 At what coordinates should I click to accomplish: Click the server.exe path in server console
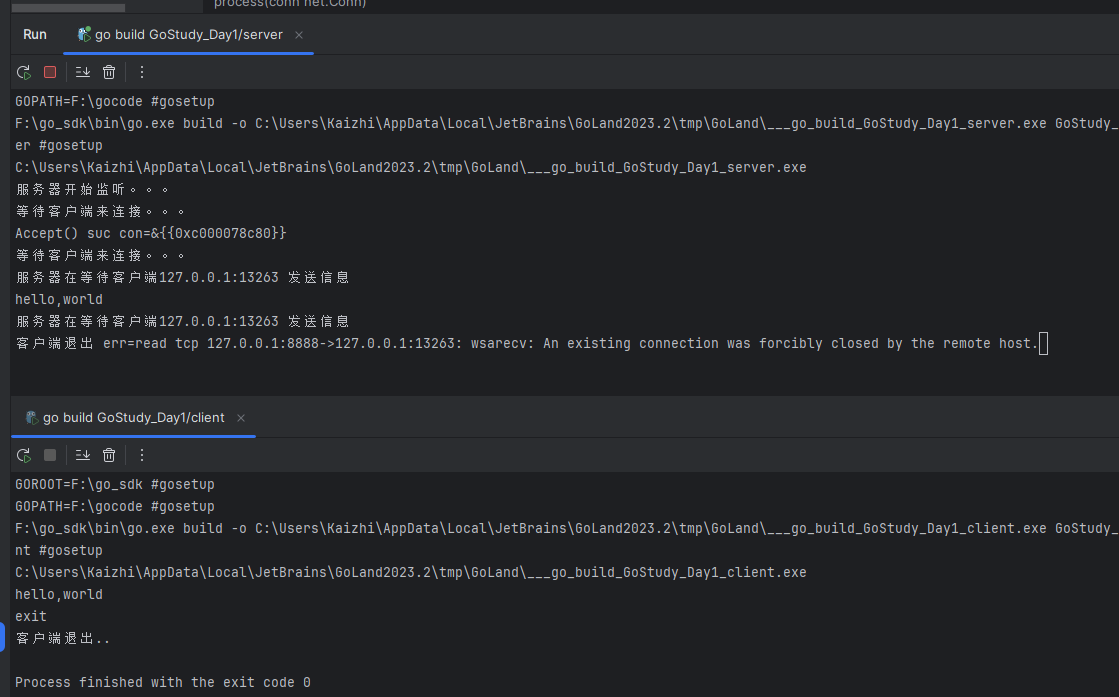[410, 168]
